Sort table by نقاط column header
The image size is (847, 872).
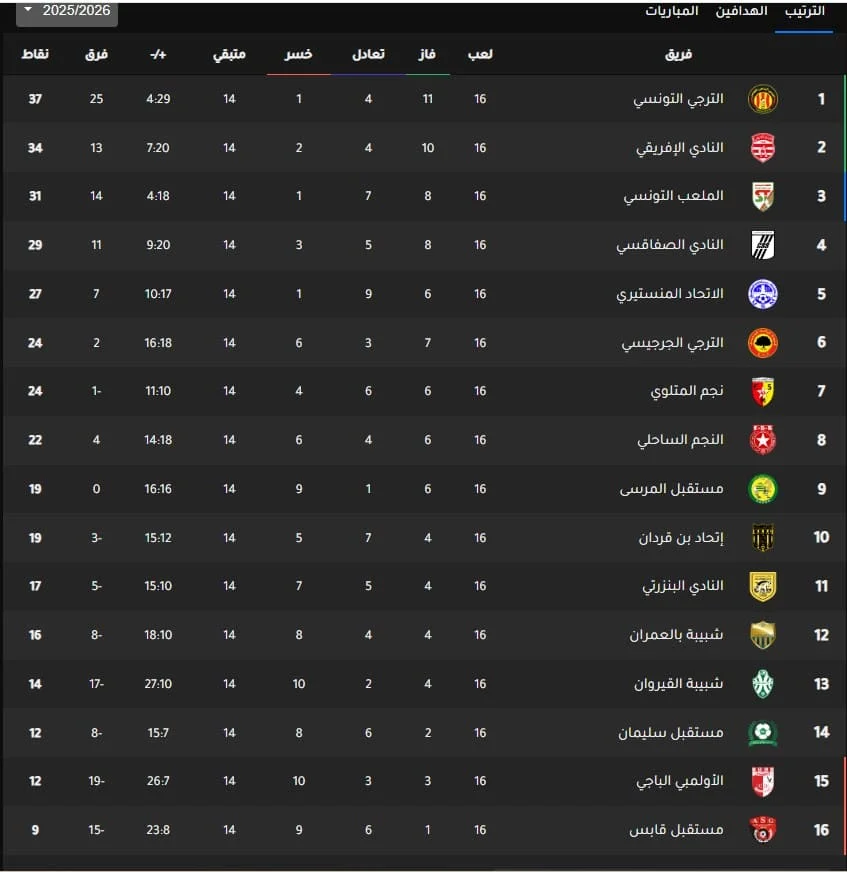pyautogui.click(x=35, y=54)
